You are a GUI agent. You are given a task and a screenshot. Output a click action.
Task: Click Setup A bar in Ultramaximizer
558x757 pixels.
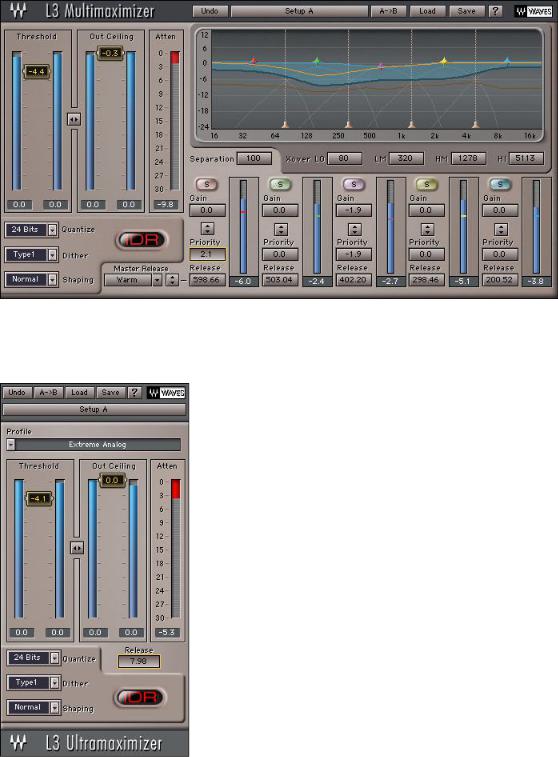[94, 409]
